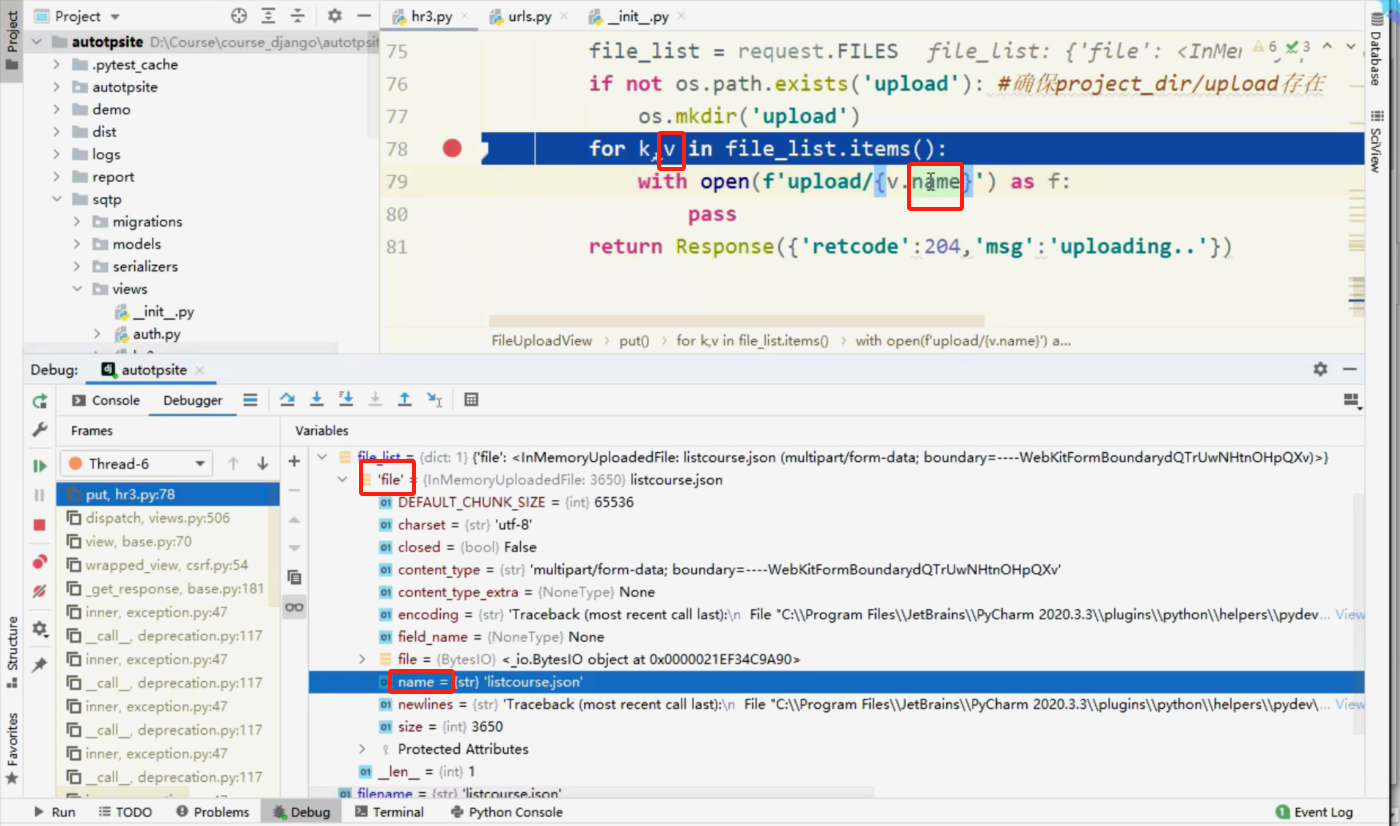Screen dimensions: 1400x826
Task: Expand the logs folder
Action: [59, 154]
